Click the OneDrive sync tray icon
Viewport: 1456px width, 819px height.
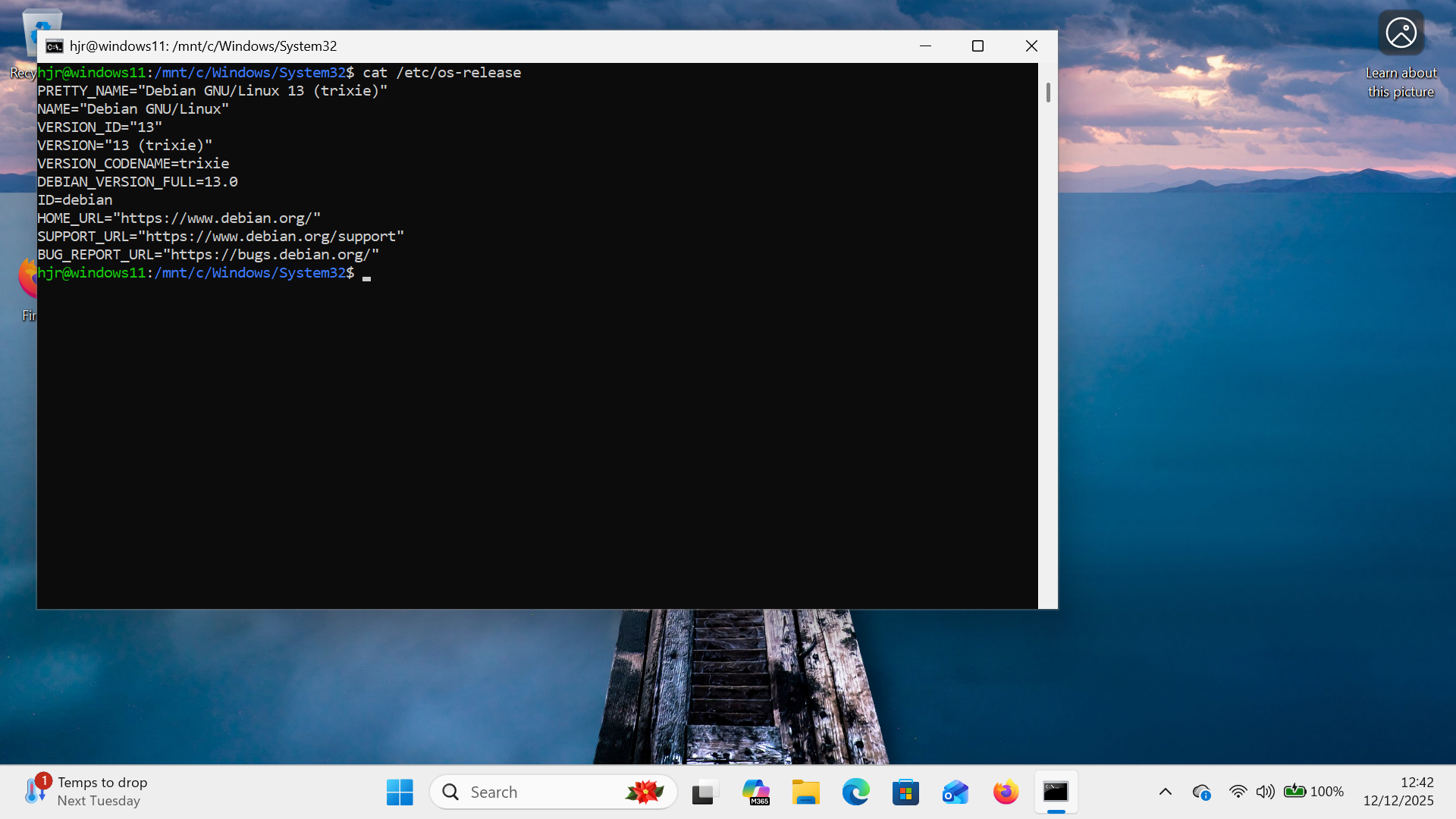click(x=1201, y=792)
